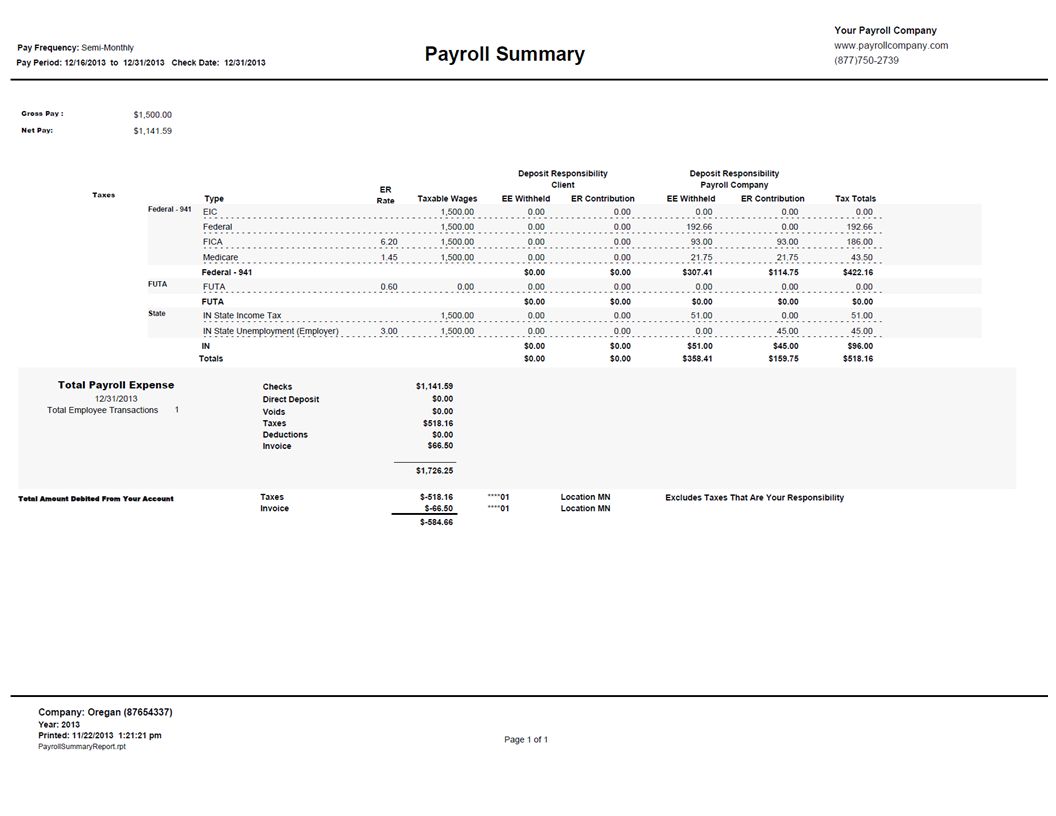The width and height of the screenshot is (1056, 816).
Task: Click the Federal - 941 ER contribution $114.75
Action: (783, 273)
